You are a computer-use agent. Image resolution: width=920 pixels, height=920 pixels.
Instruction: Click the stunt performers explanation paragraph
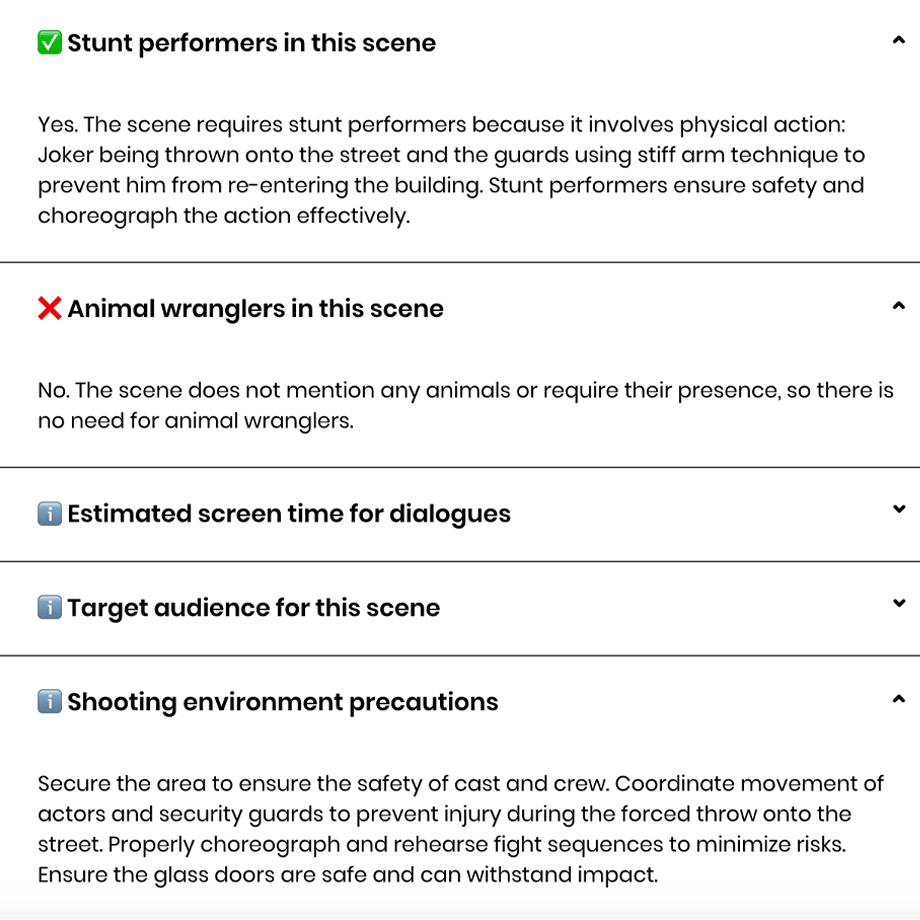pos(451,170)
